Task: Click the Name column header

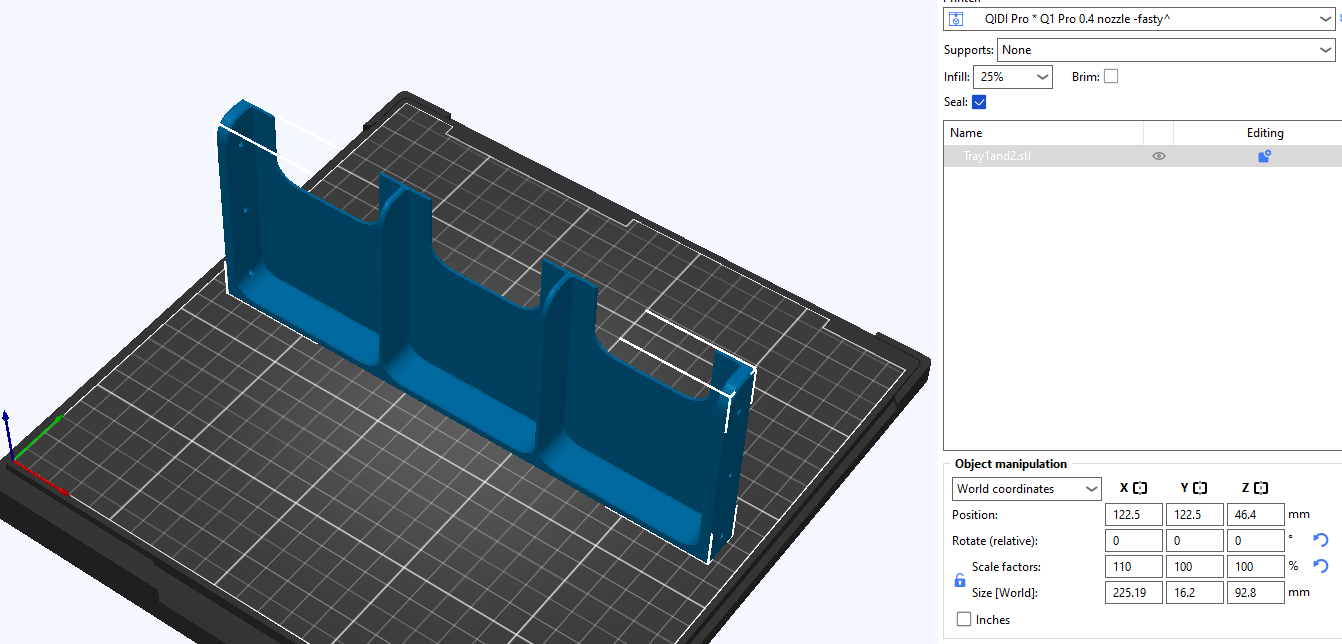Action: pos(966,133)
